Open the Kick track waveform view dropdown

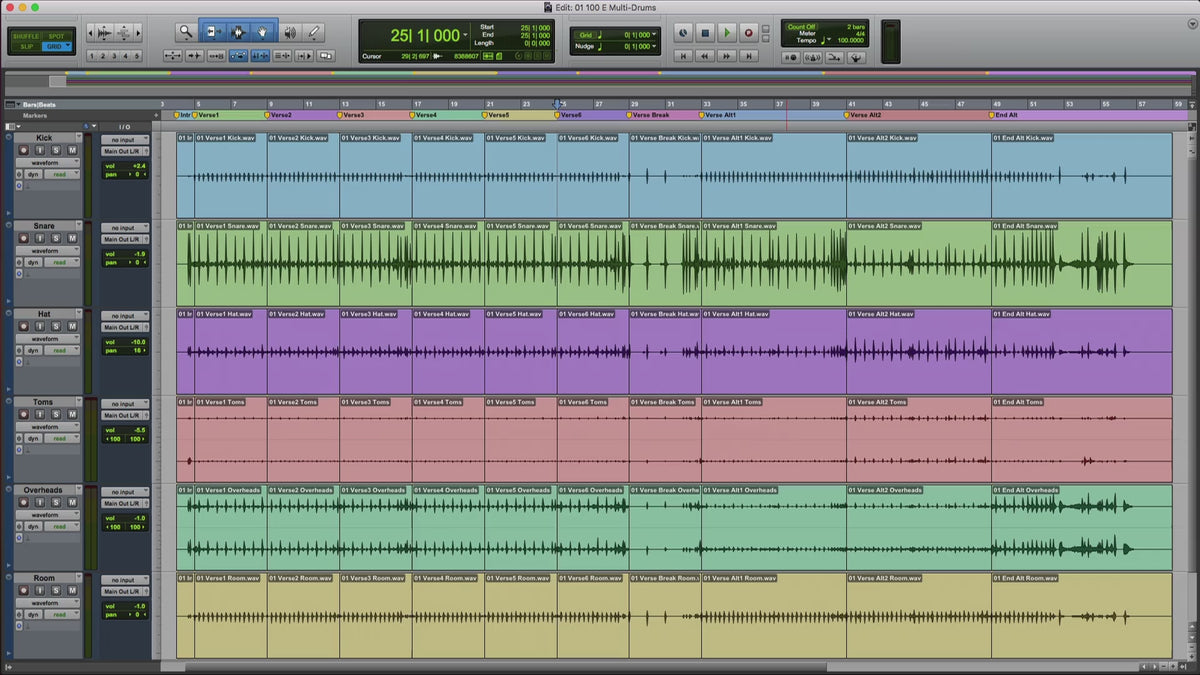click(x=47, y=162)
